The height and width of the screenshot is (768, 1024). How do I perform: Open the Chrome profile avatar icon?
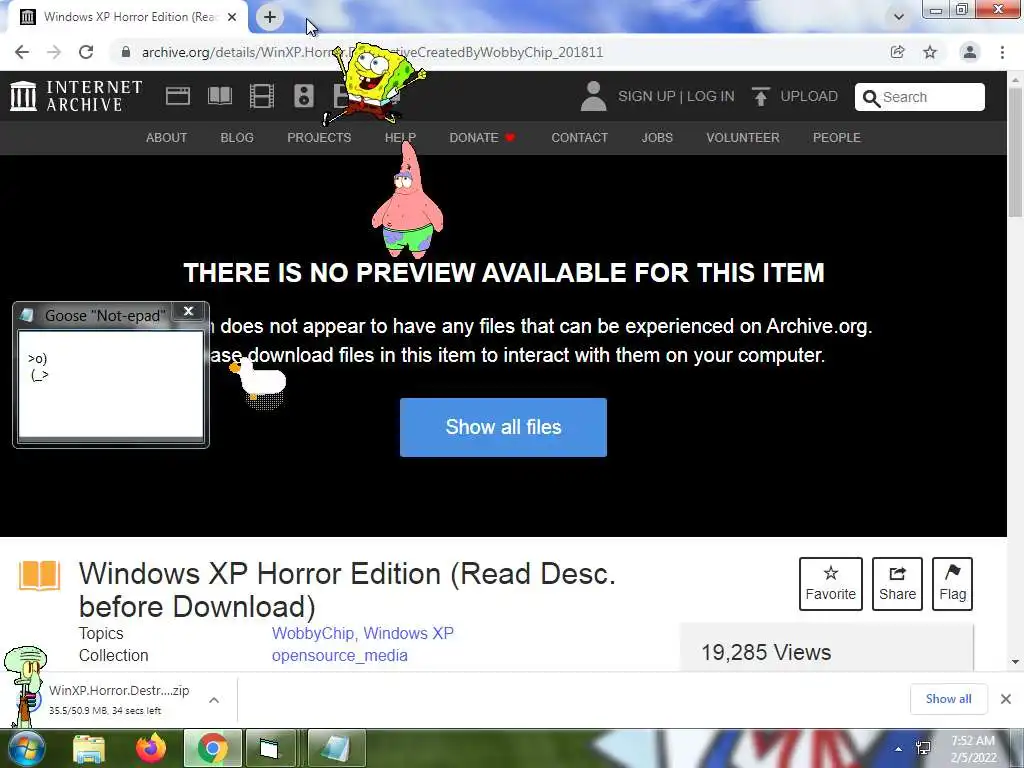click(970, 52)
